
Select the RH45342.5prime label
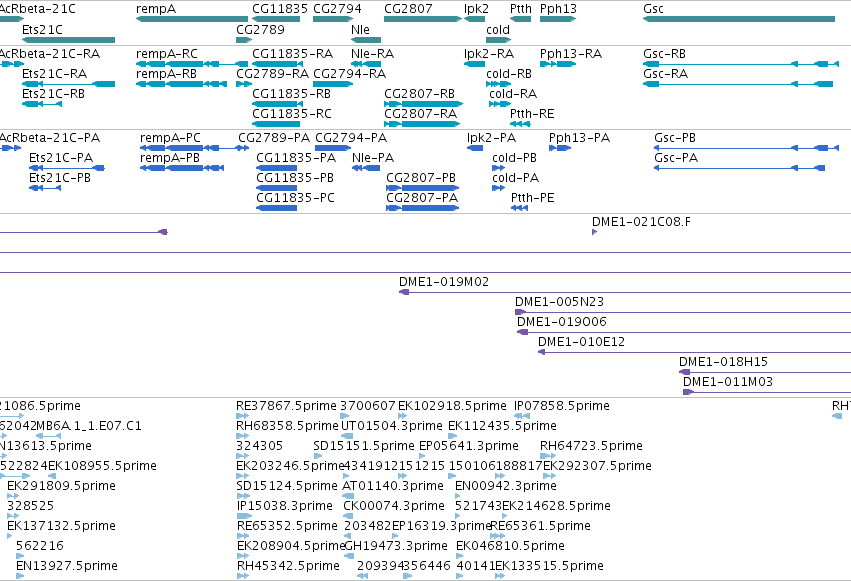tap(288, 566)
